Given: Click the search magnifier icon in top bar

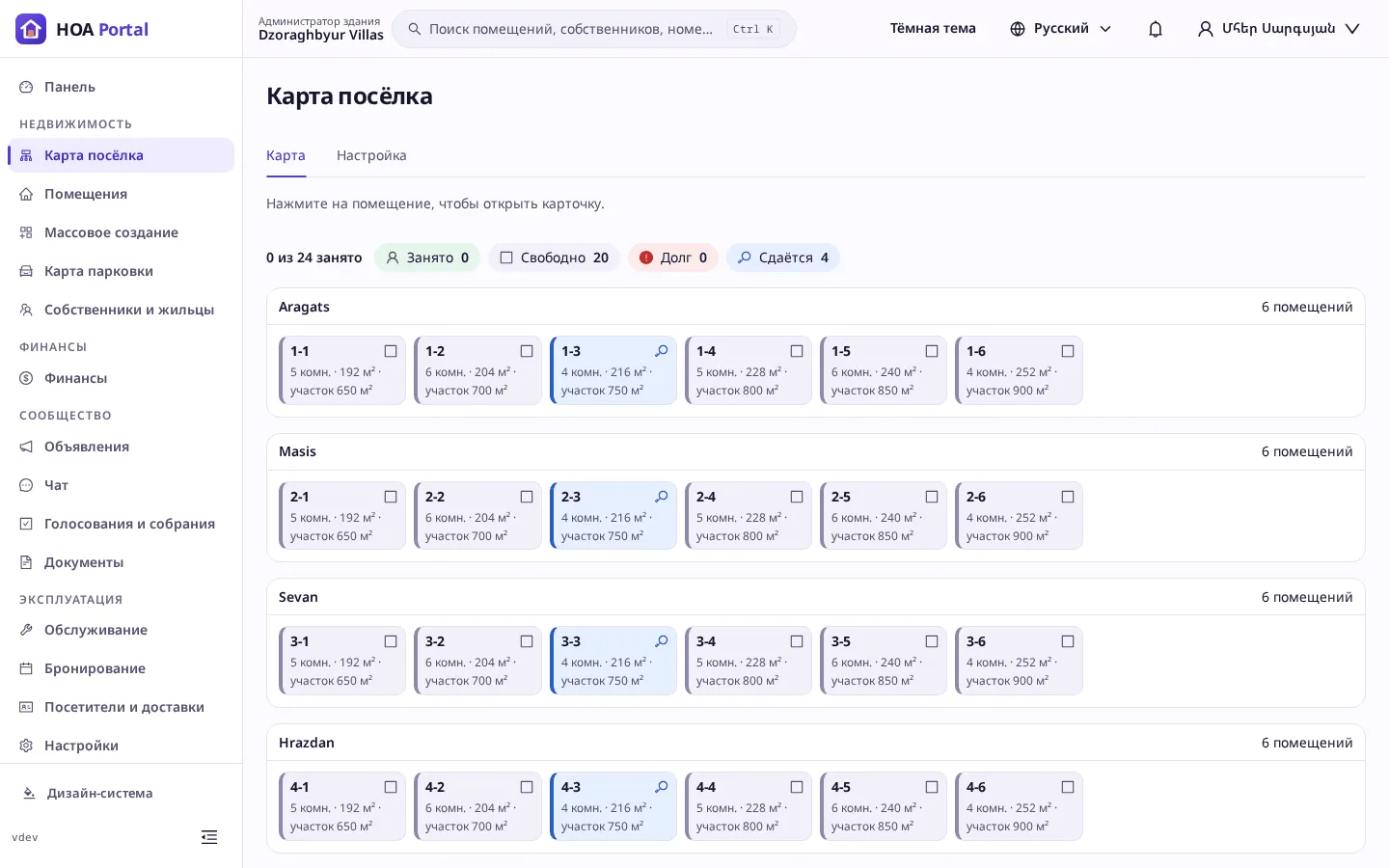Looking at the screenshot, I should 415,29.
